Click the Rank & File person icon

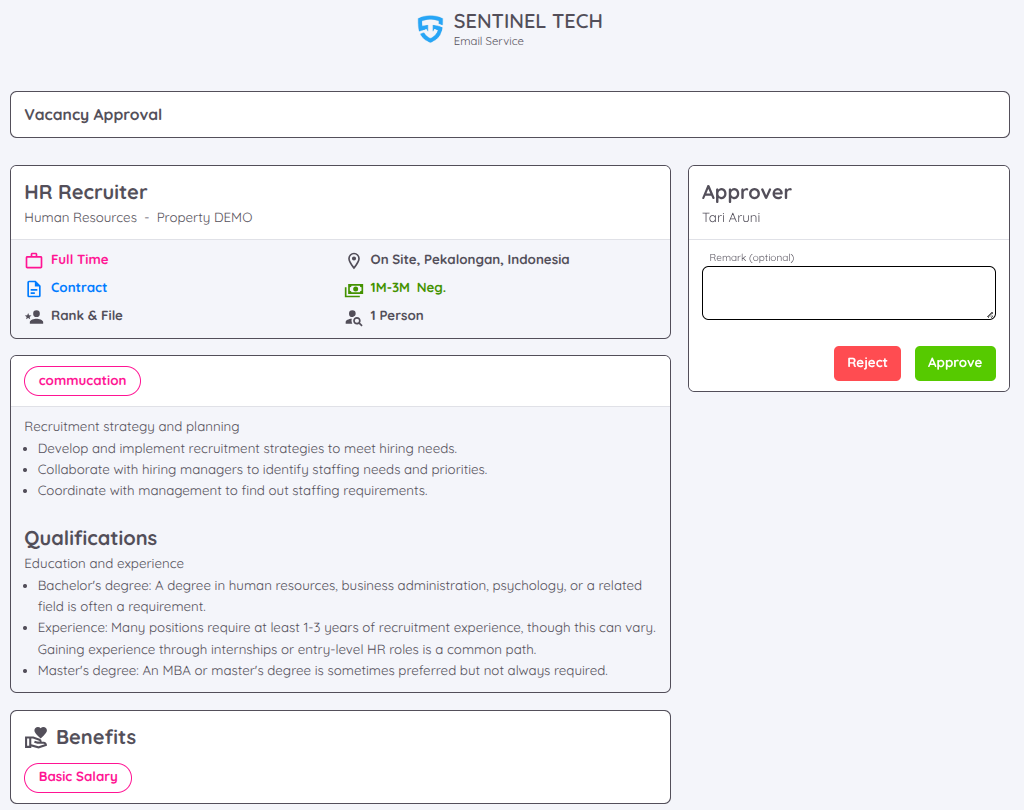click(34, 317)
